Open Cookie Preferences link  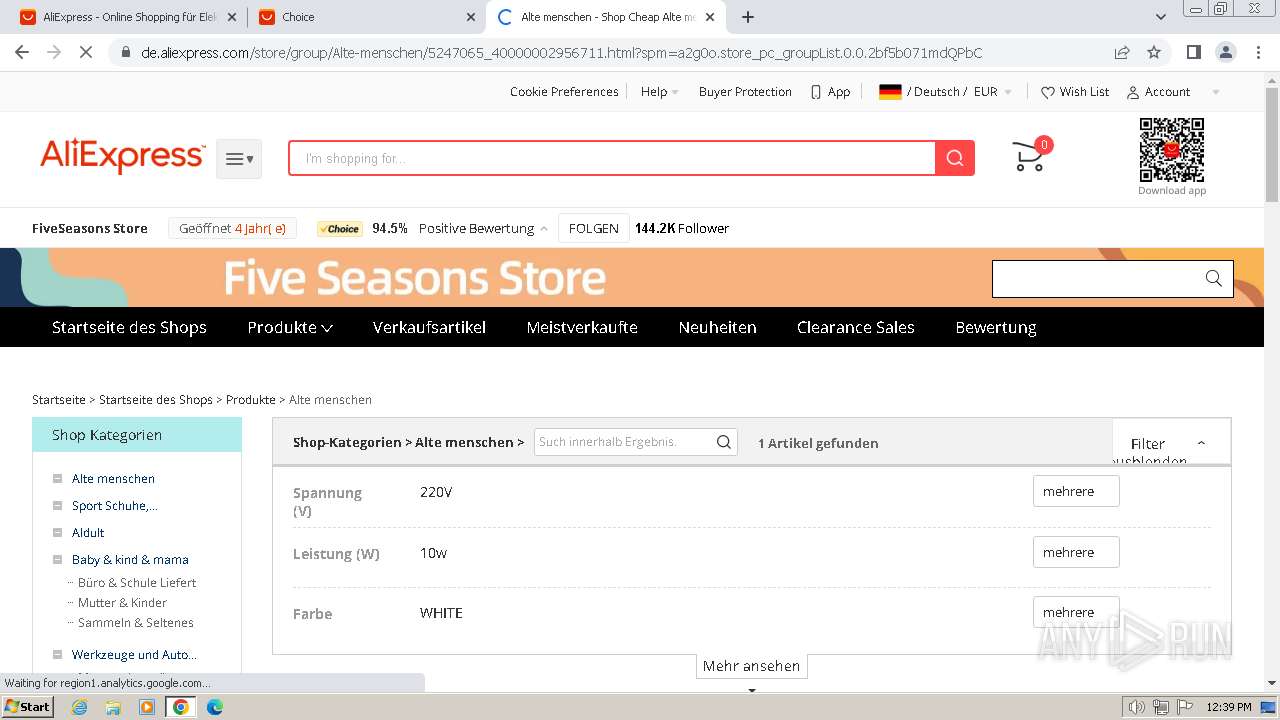coord(564,91)
